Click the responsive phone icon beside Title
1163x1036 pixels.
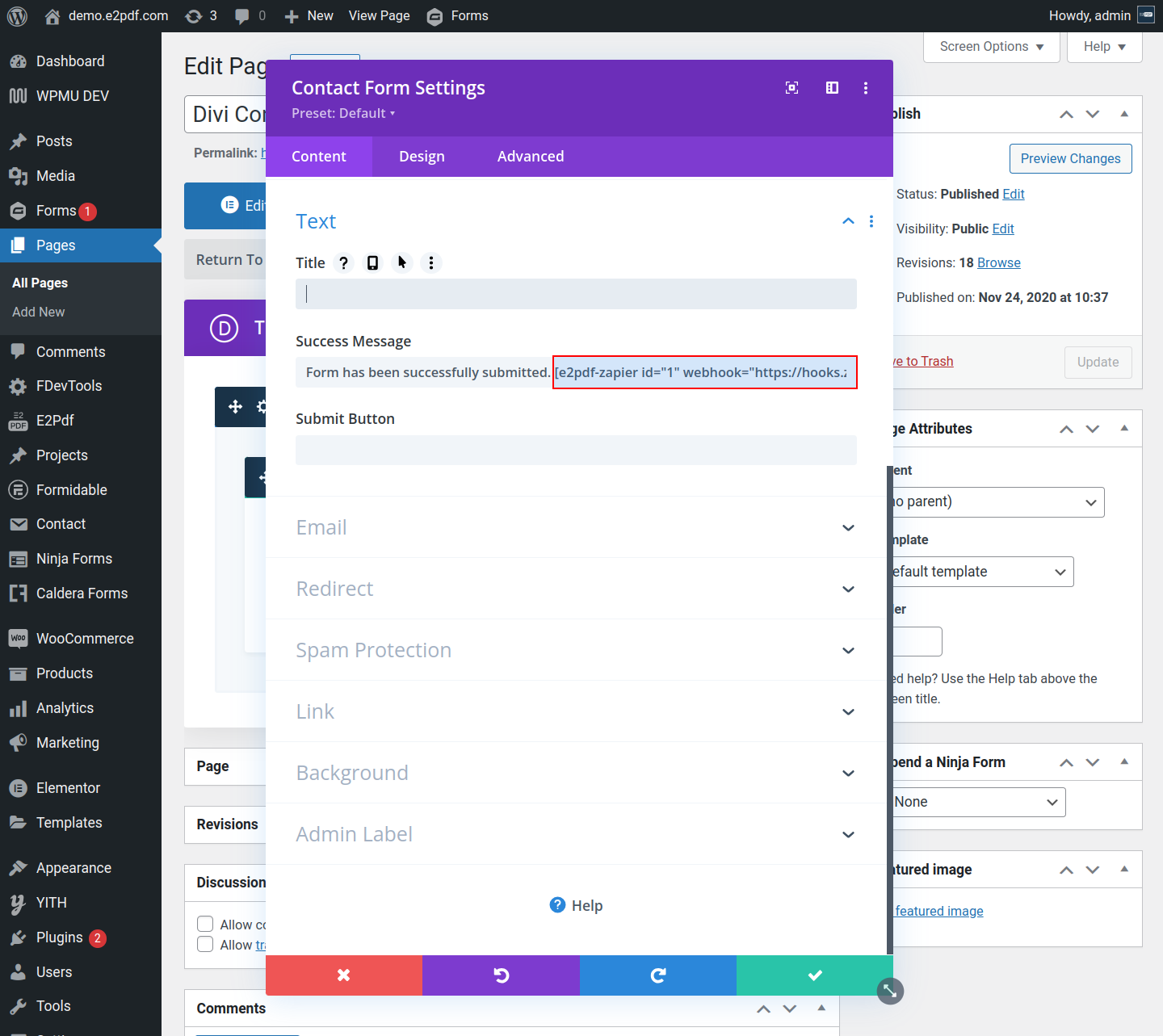tap(372, 262)
